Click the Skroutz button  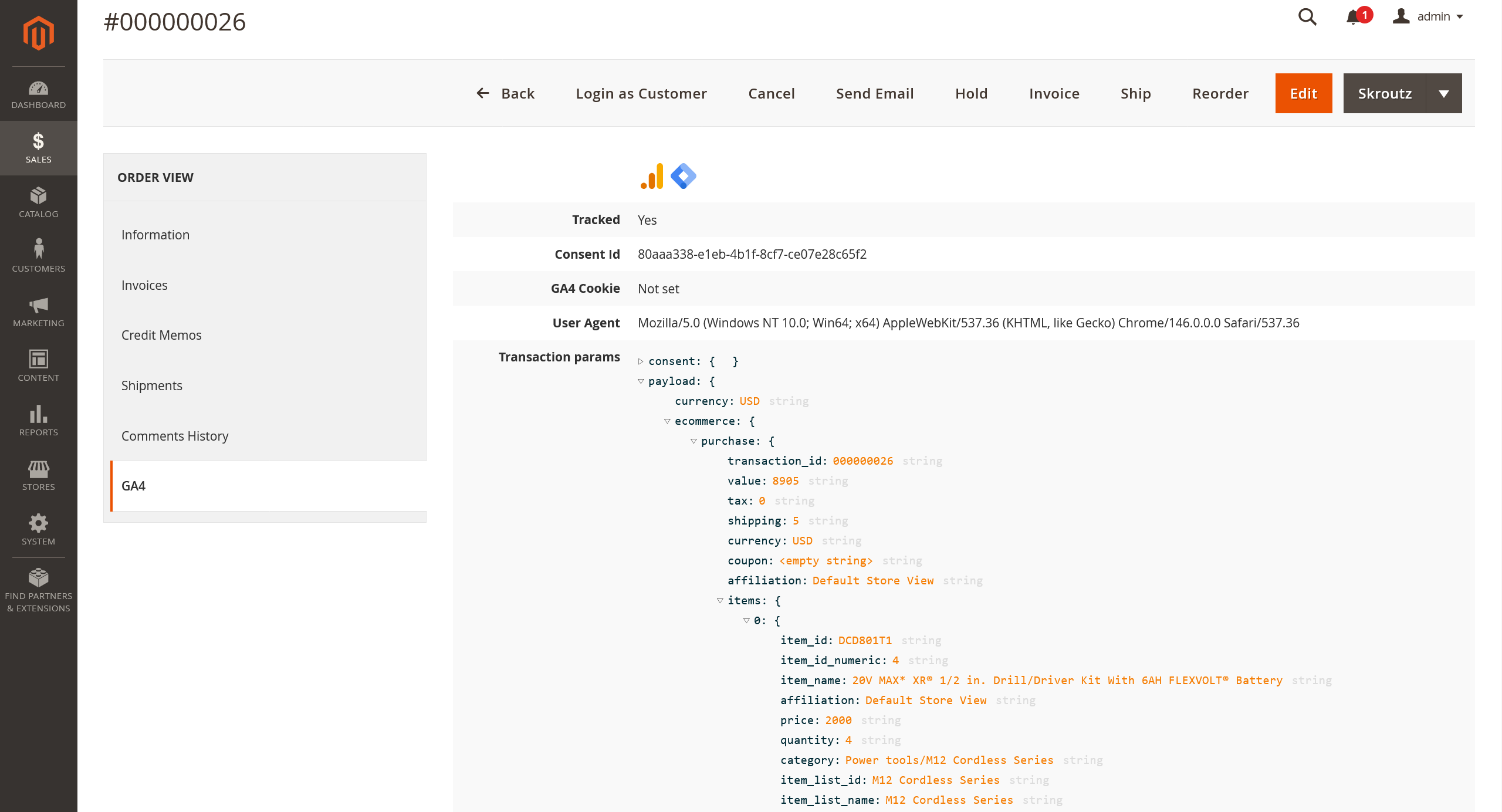click(x=1385, y=93)
